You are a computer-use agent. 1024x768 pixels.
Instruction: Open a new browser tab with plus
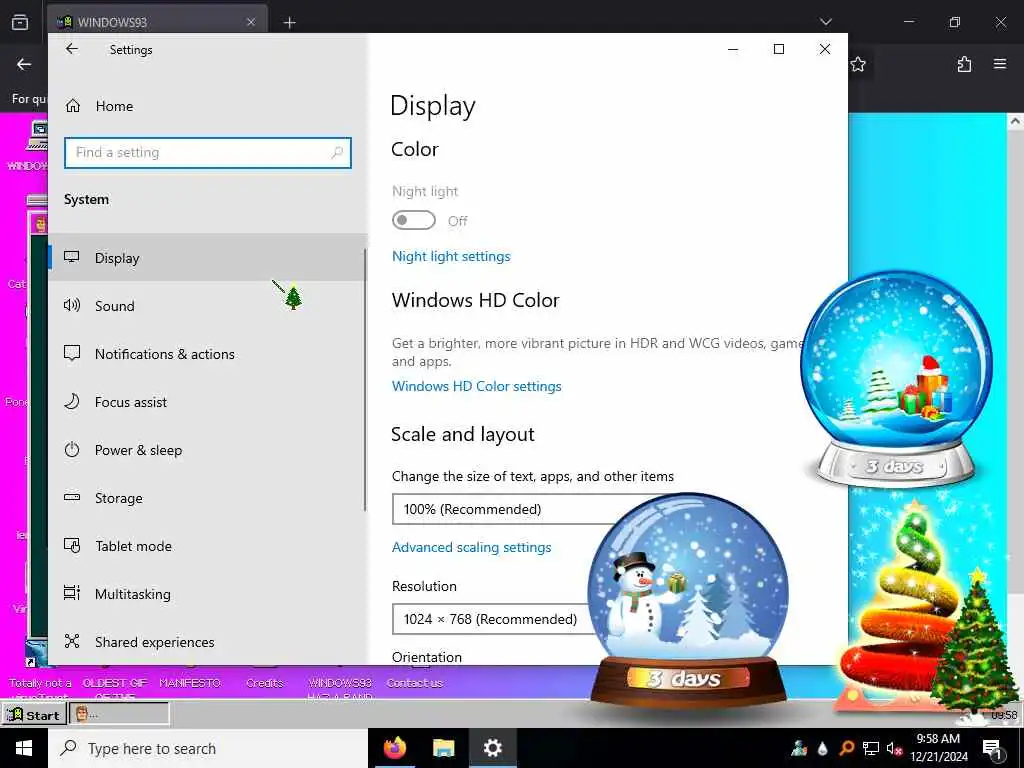(x=289, y=23)
